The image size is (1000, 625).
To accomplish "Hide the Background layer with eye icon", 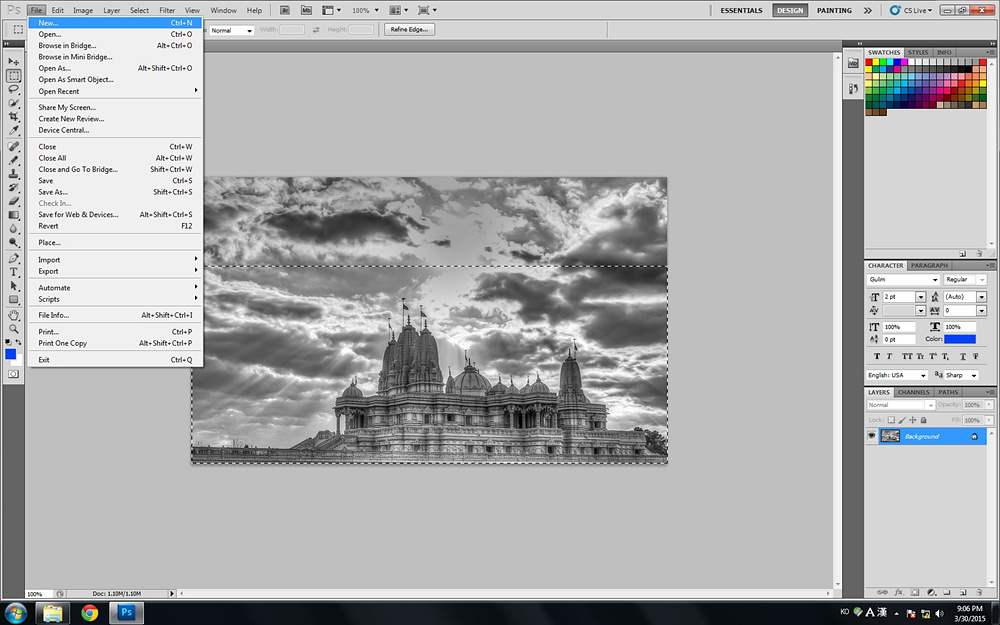I will click(x=871, y=437).
